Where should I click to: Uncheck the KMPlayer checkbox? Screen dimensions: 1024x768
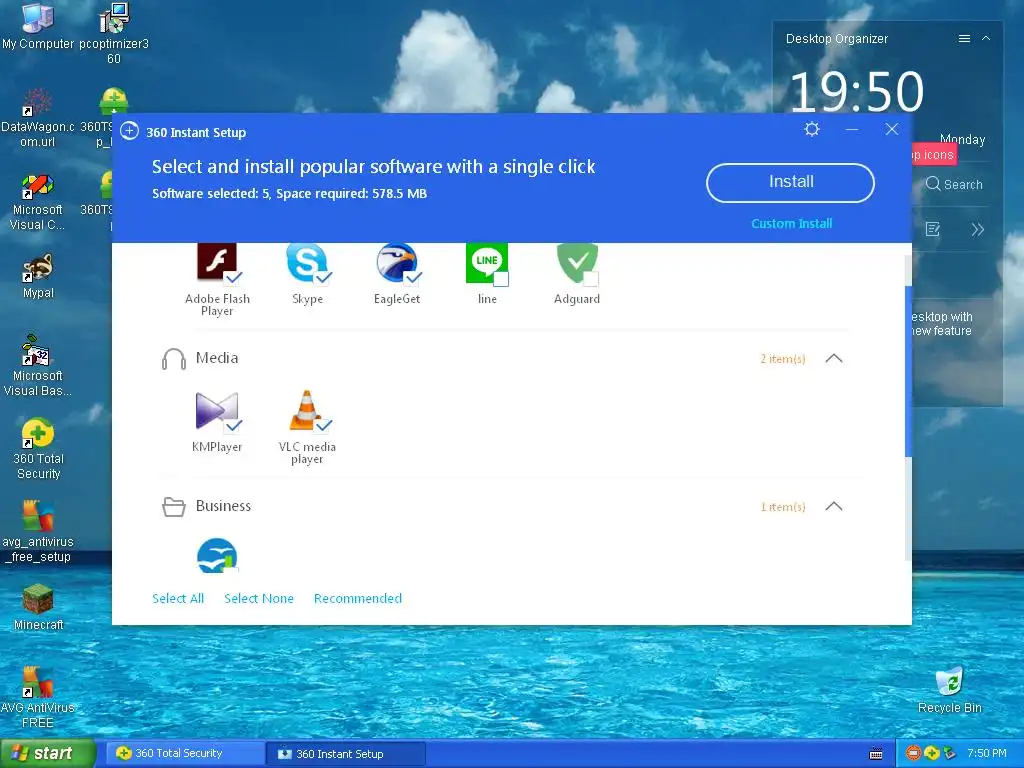click(233, 426)
